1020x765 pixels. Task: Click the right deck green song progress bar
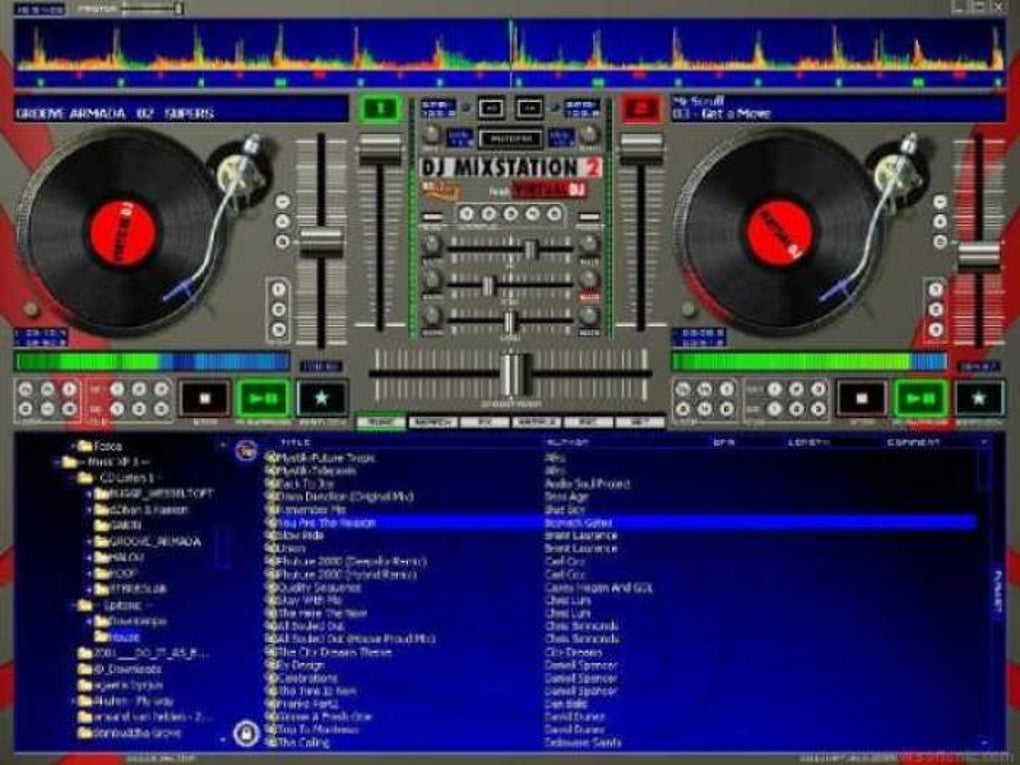click(x=809, y=362)
